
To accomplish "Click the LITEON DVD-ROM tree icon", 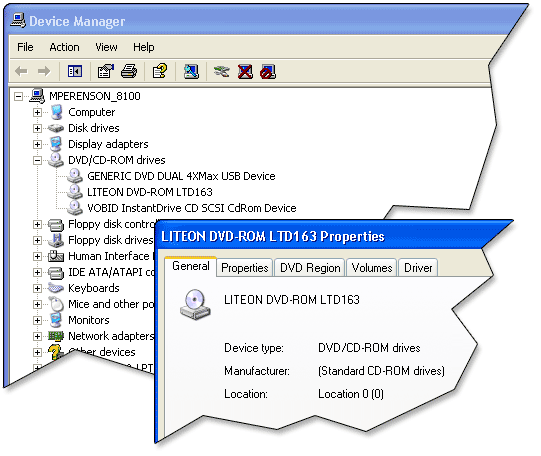I will pos(75,192).
